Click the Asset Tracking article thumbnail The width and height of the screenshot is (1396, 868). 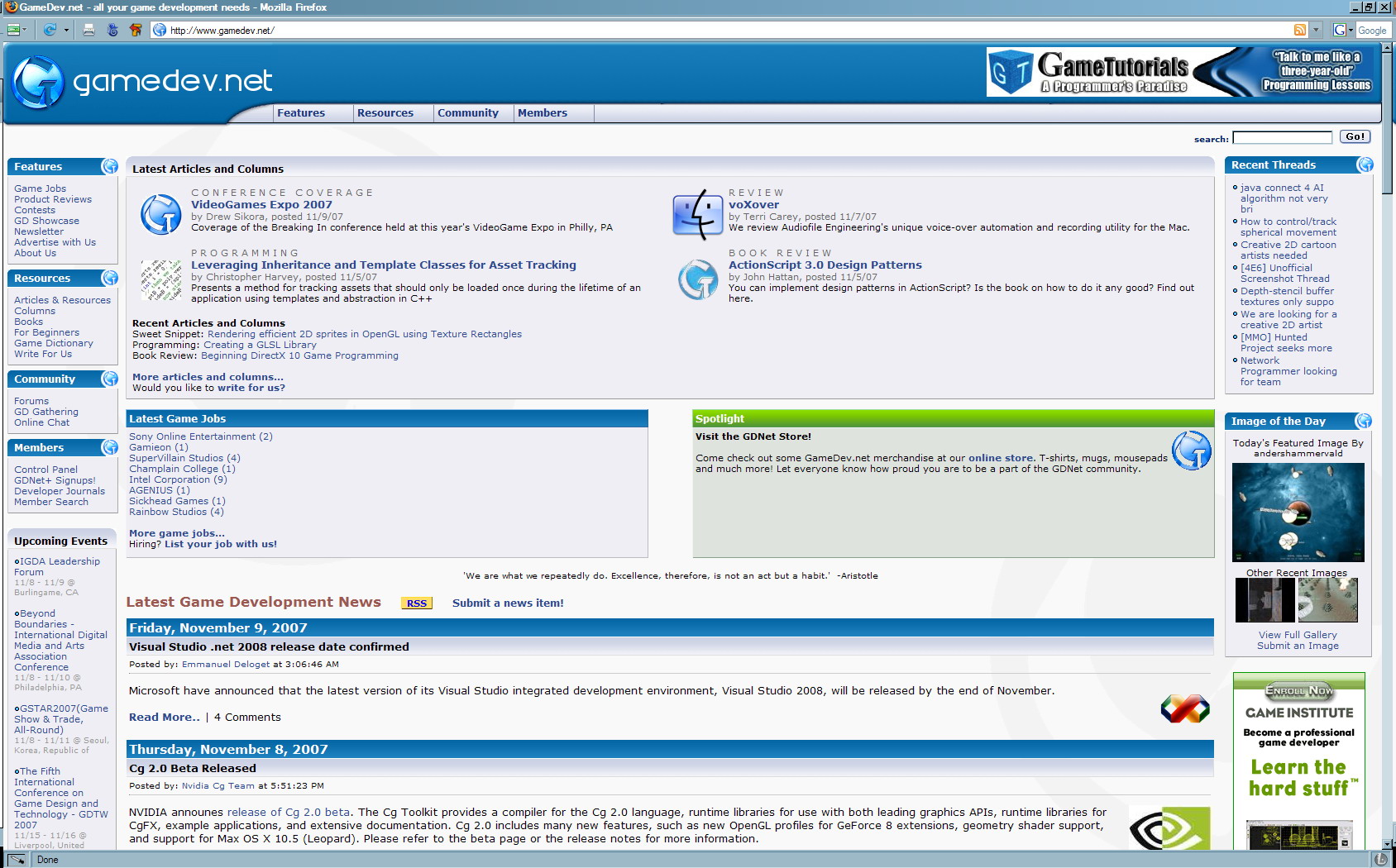(161, 280)
